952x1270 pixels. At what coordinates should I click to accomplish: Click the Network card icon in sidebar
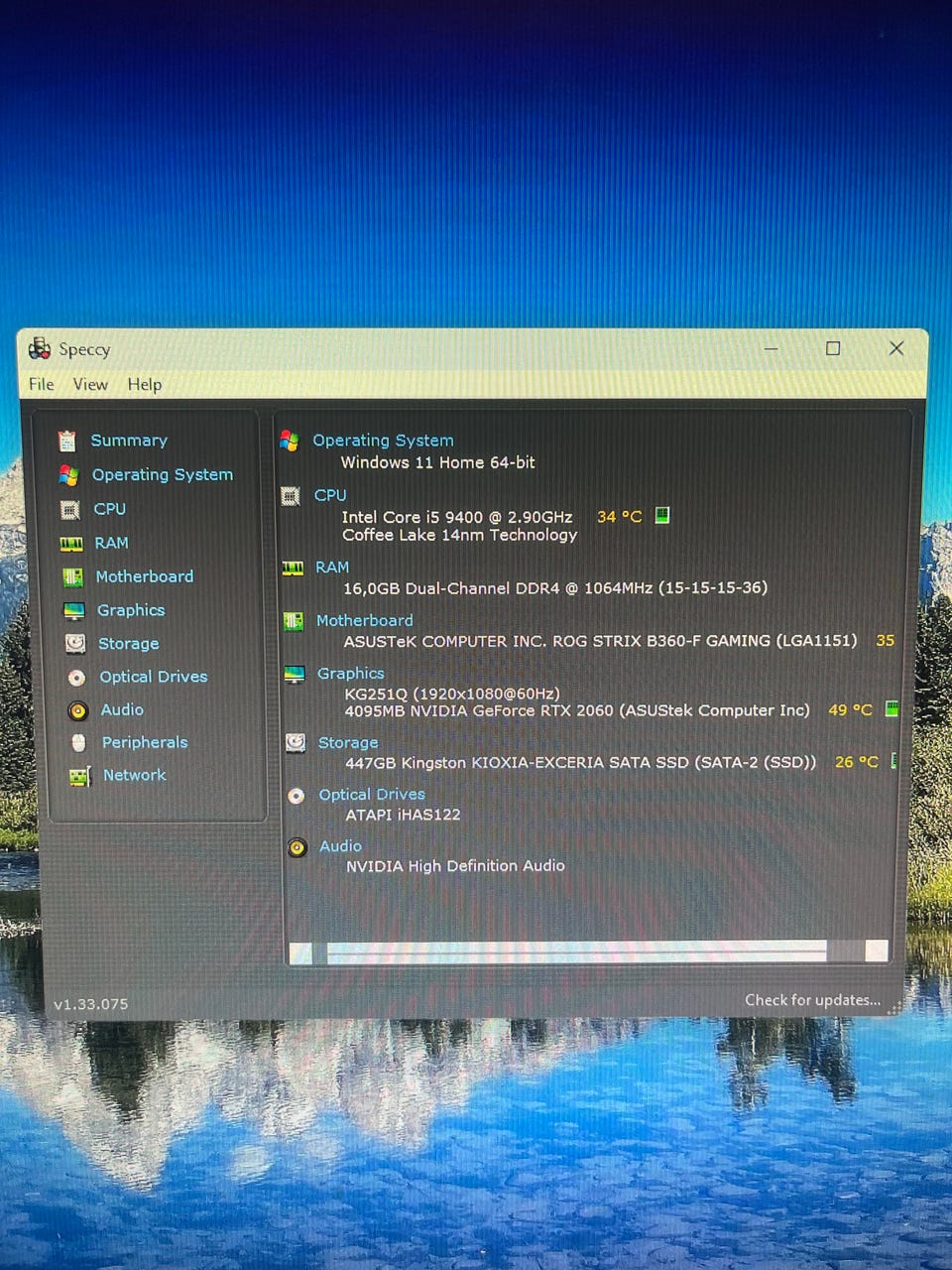(x=80, y=776)
